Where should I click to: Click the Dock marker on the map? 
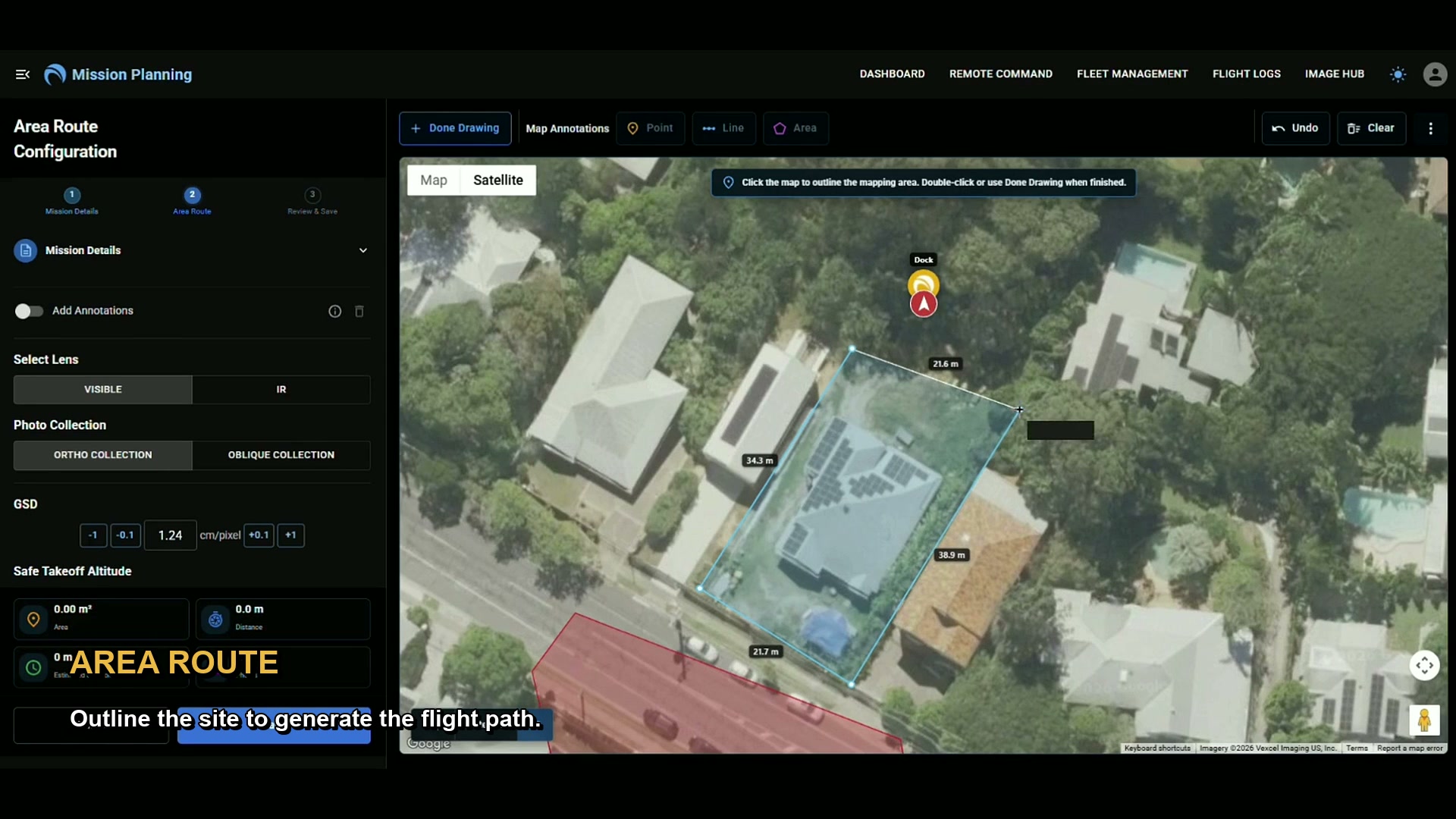923,284
